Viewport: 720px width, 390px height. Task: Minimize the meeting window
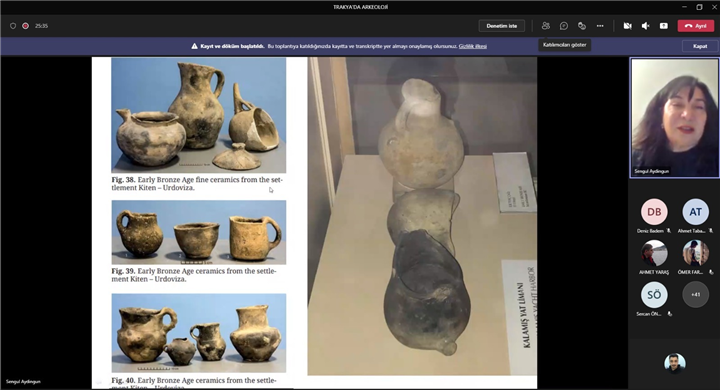point(685,7)
